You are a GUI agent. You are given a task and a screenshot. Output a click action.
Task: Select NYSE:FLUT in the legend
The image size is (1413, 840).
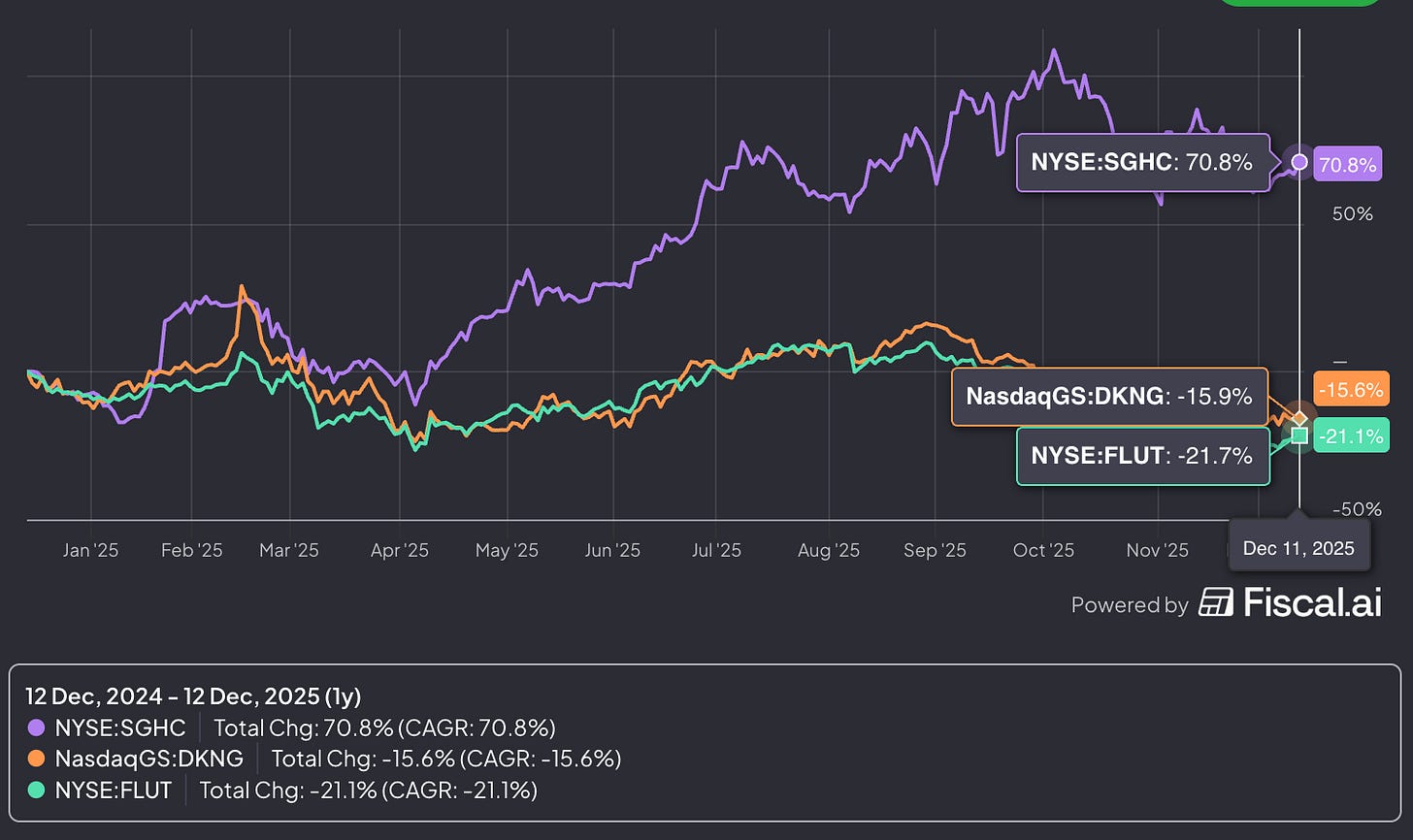coord(114,791)
